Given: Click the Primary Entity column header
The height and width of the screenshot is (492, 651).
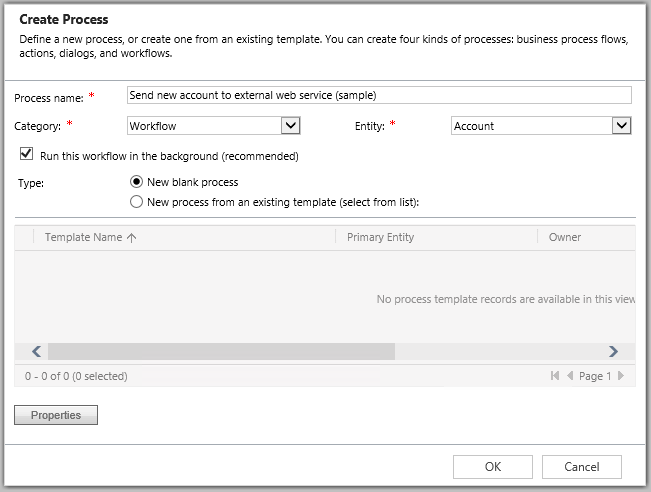Looking at the screenshot, I should click(380, 238).
